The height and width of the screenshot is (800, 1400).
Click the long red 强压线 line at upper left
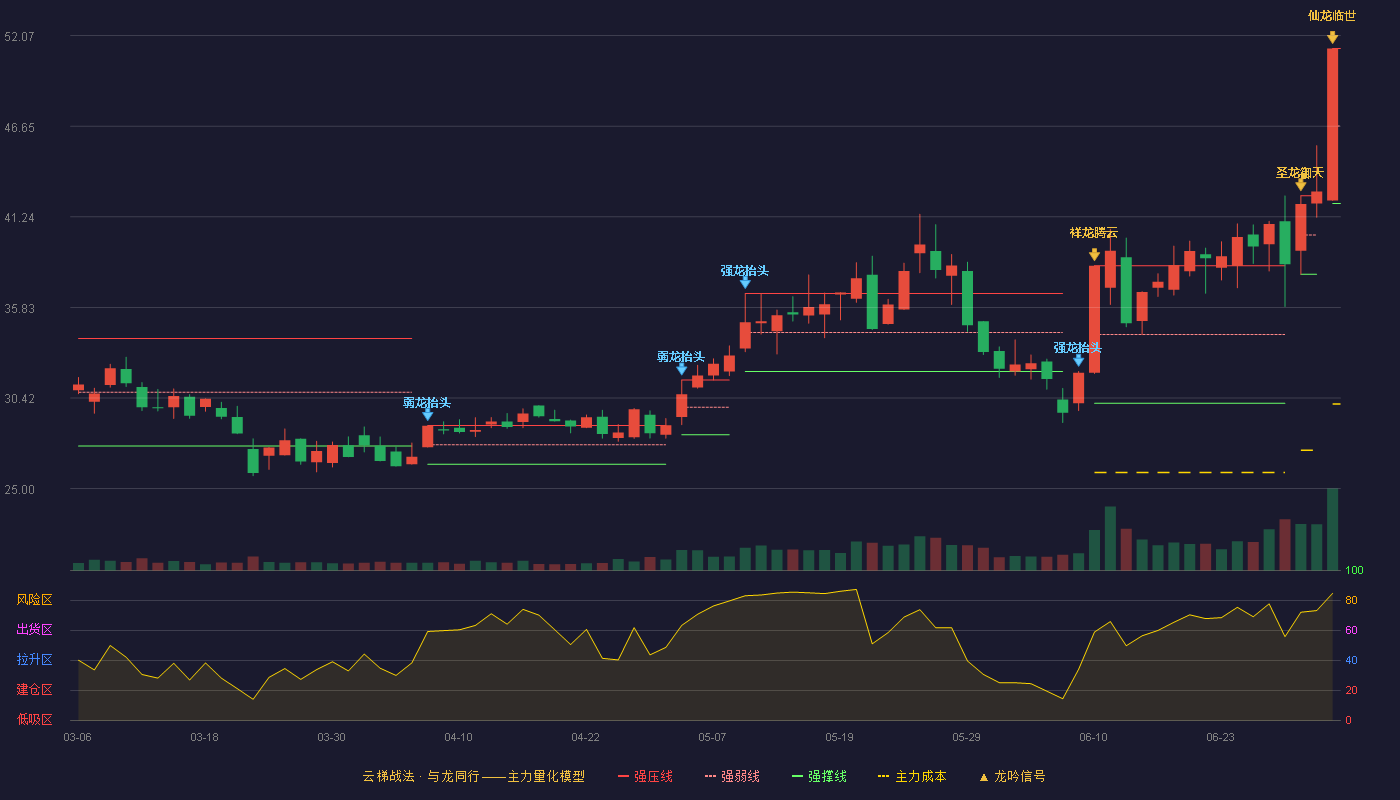[245, 338]
